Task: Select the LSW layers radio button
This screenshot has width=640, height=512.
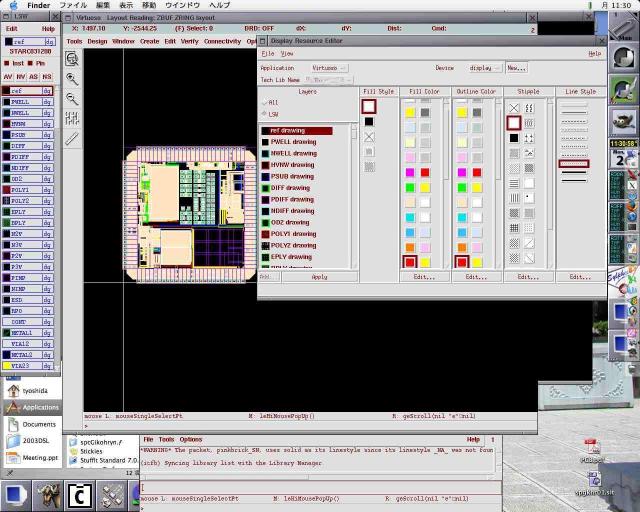Action: (264, 114)
